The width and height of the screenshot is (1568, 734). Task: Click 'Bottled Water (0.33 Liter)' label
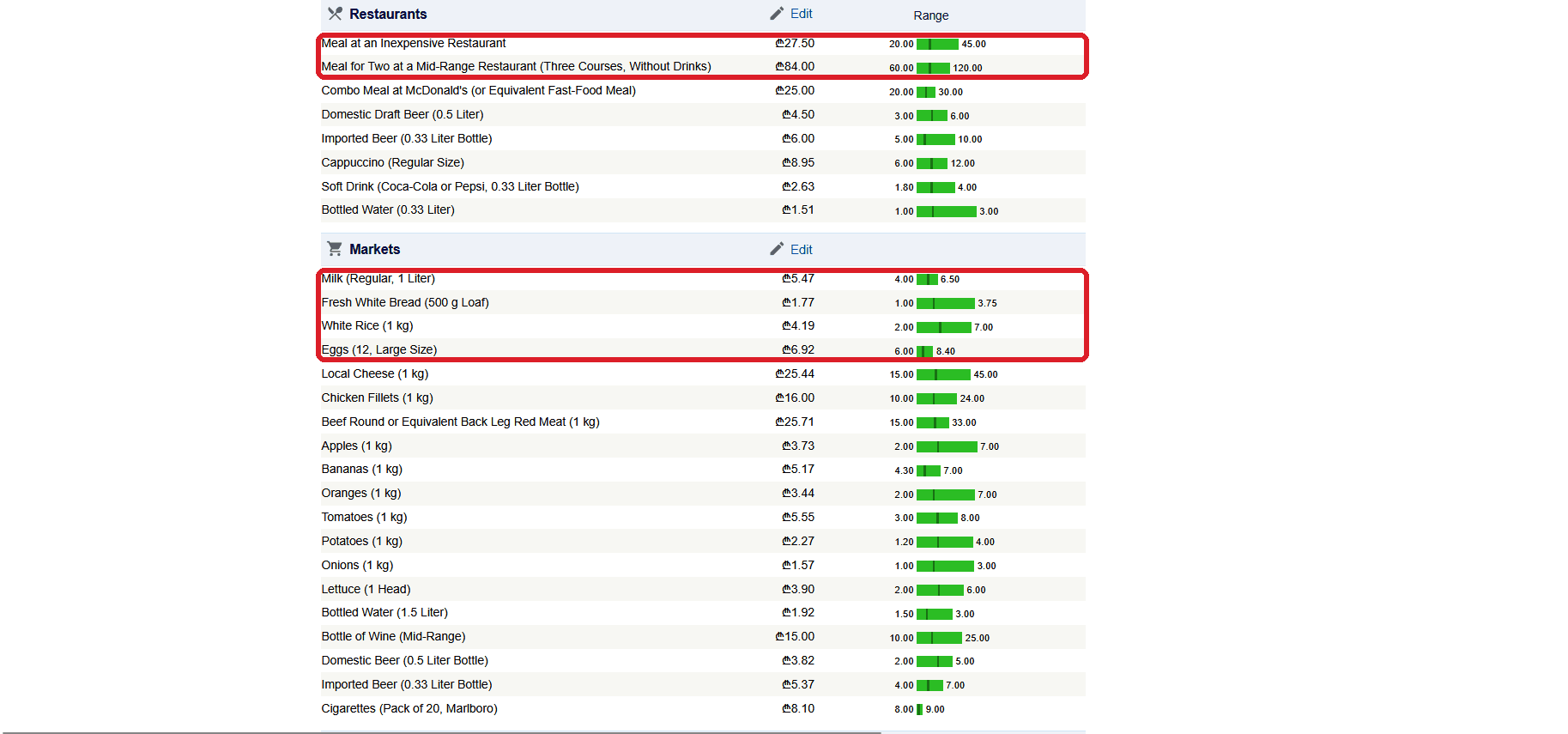click(x=388, y=209)
